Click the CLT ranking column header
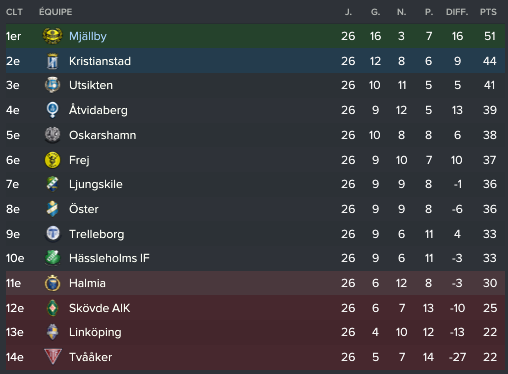This screenshot has height=374, width=508. [14, 12]
